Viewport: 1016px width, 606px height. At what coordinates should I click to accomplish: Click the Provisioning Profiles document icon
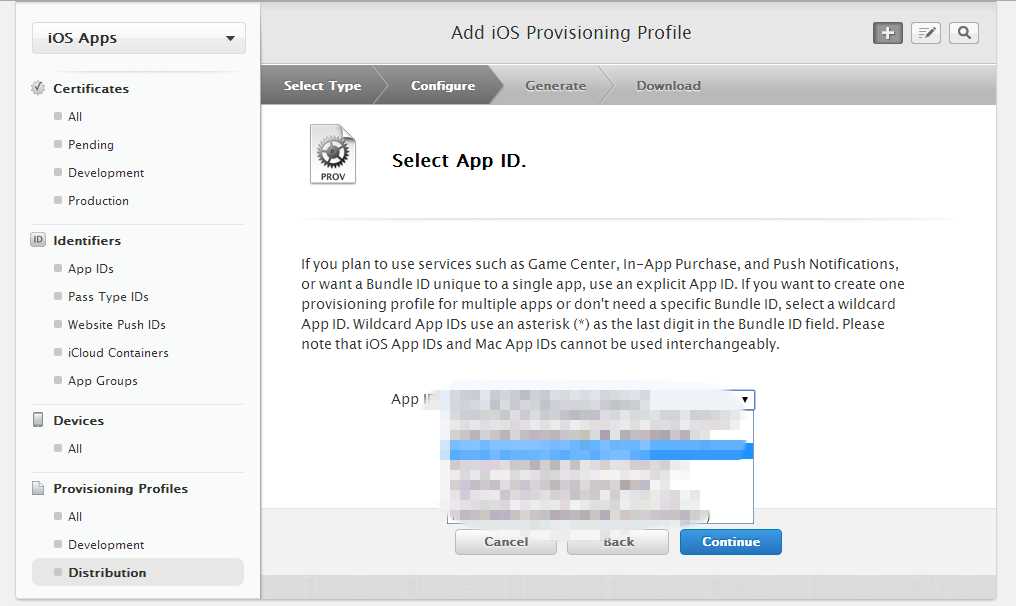click(39, 488)
